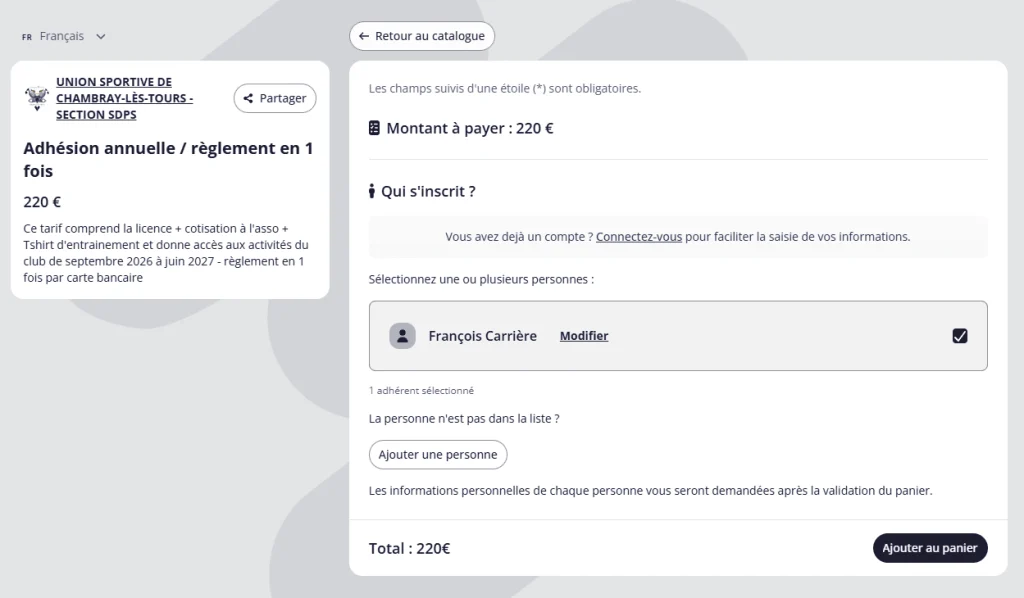Open Union Sportive de Chambray-lès-Tours link
This screenshot has width=1024, height=598.
tap(124, 98)
